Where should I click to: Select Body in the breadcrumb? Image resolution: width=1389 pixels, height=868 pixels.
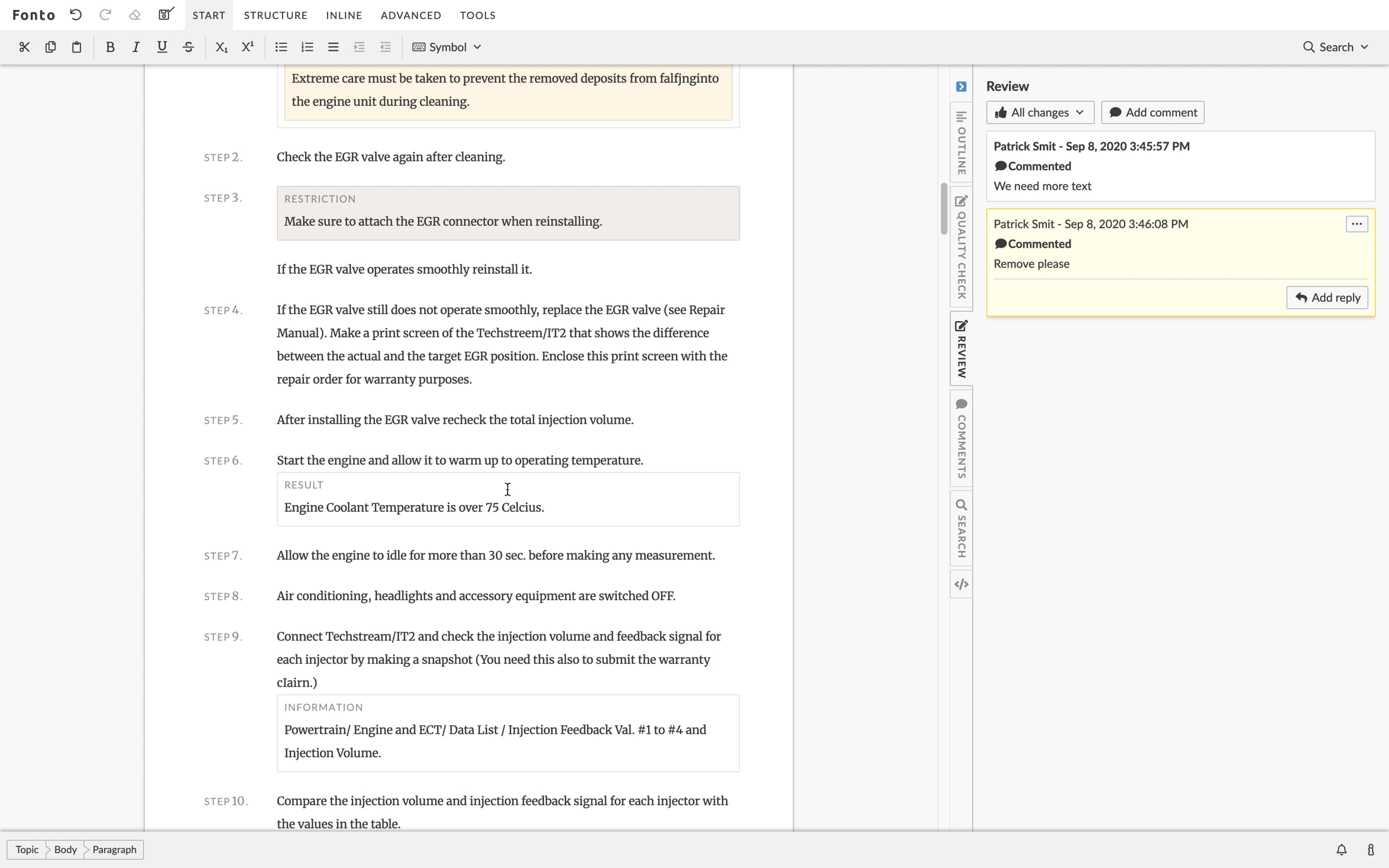click(x=65, y=849)
